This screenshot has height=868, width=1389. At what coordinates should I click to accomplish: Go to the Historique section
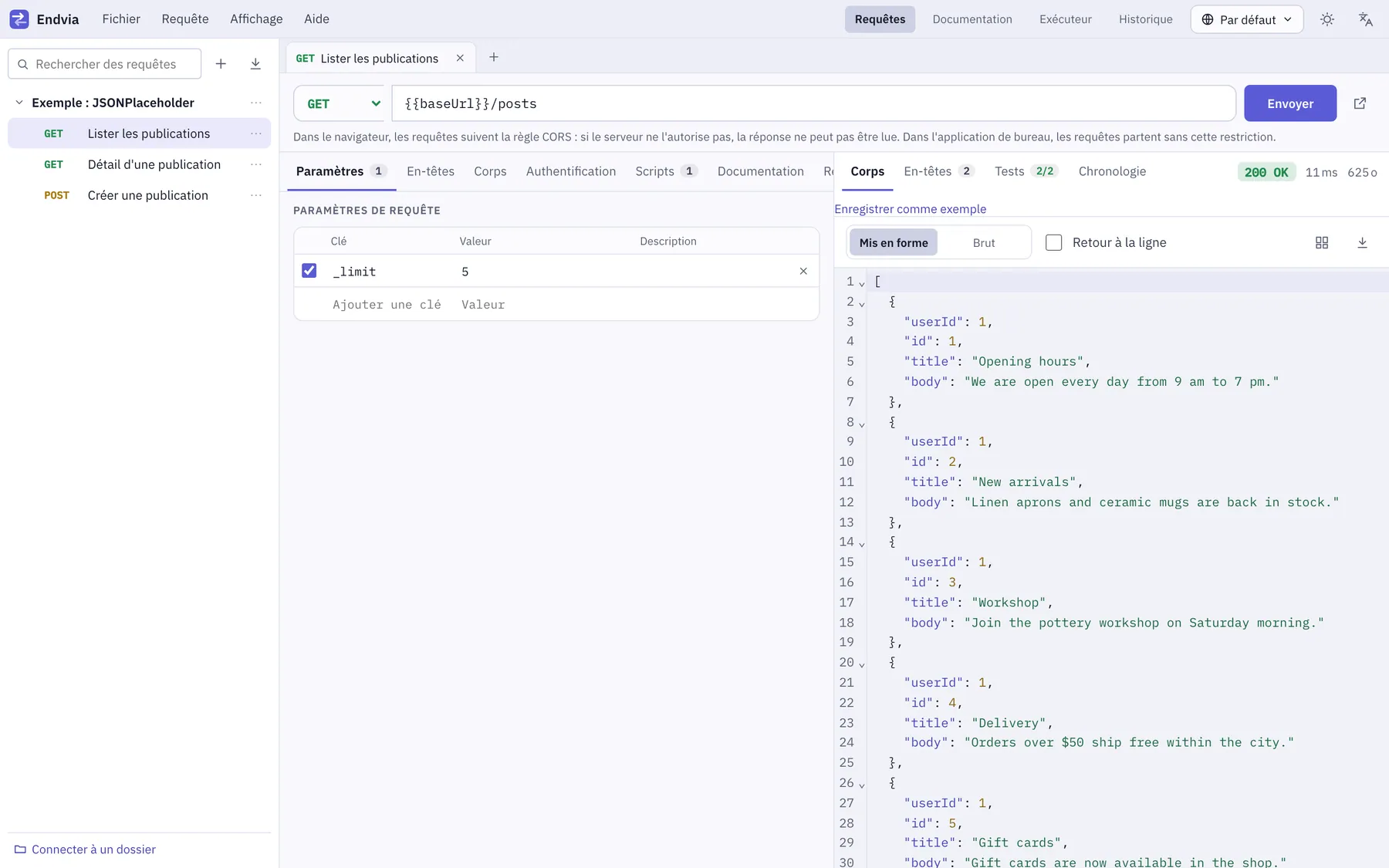click(1145, 19)
